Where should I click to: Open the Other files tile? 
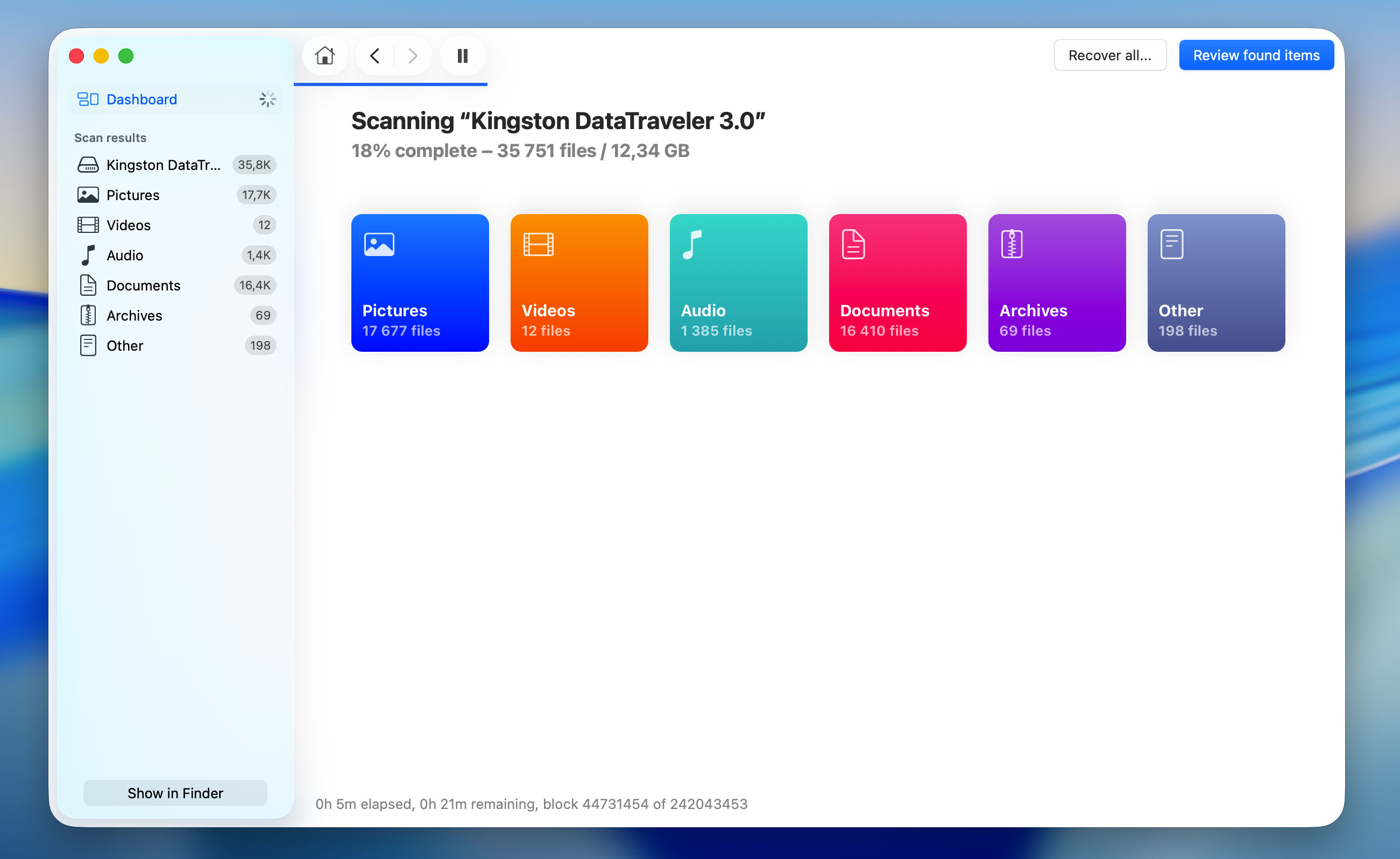tap(1216, 283)
